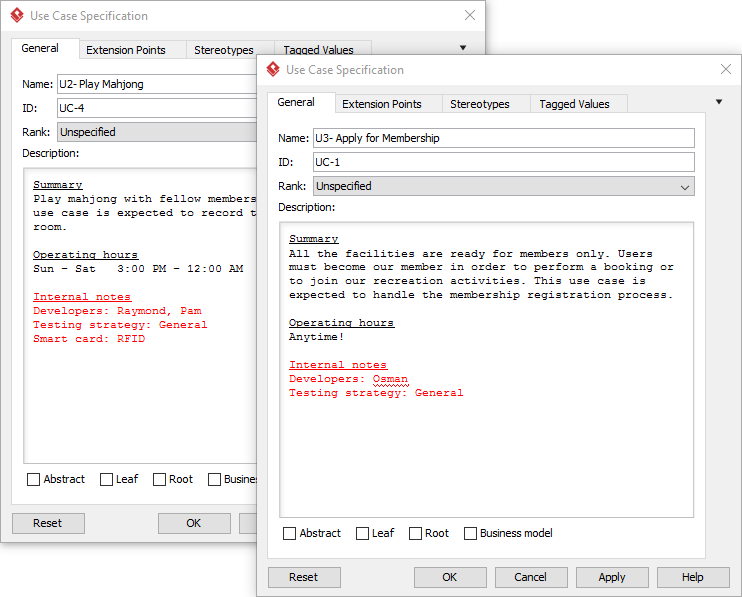Enable the Leaf checkbox in the front dialog
Viewport: 742px width, 597px height.
pos(362,534)
